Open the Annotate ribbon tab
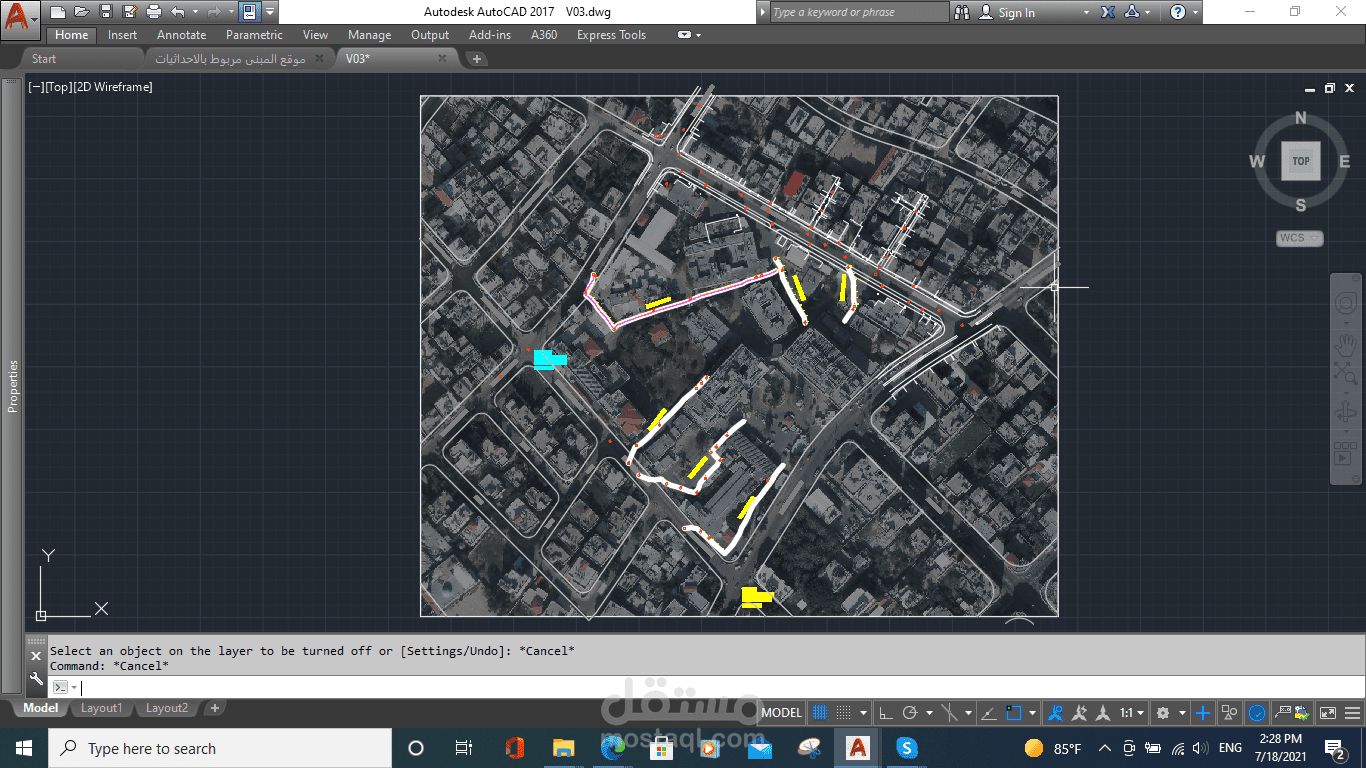This screenshot has width=1366, height=768. pos(181,35)
